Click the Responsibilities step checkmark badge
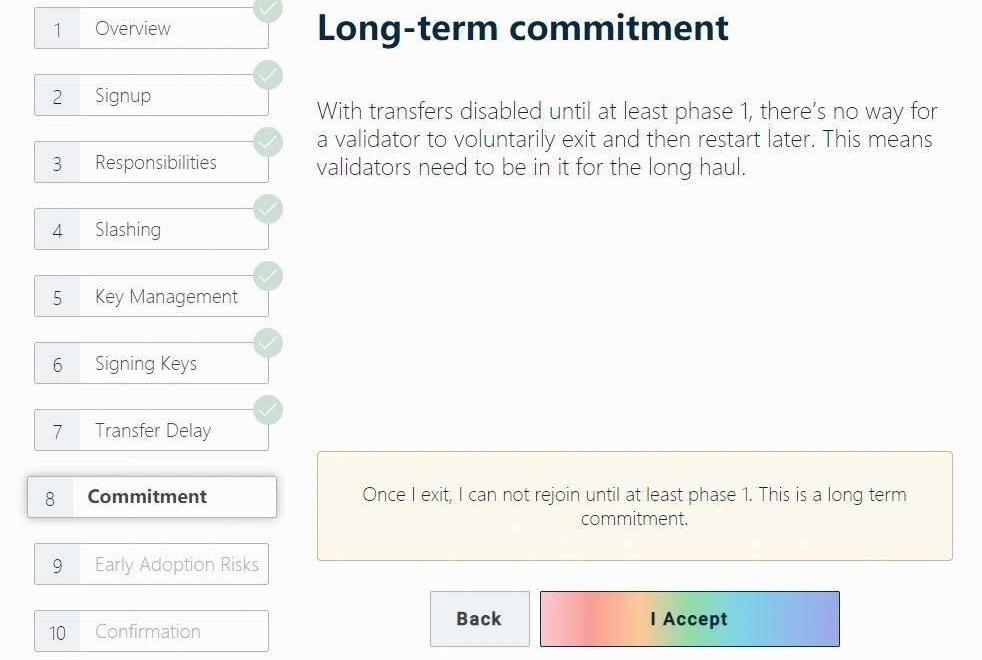This screenshot has width=982, height=660. point(268,142)
